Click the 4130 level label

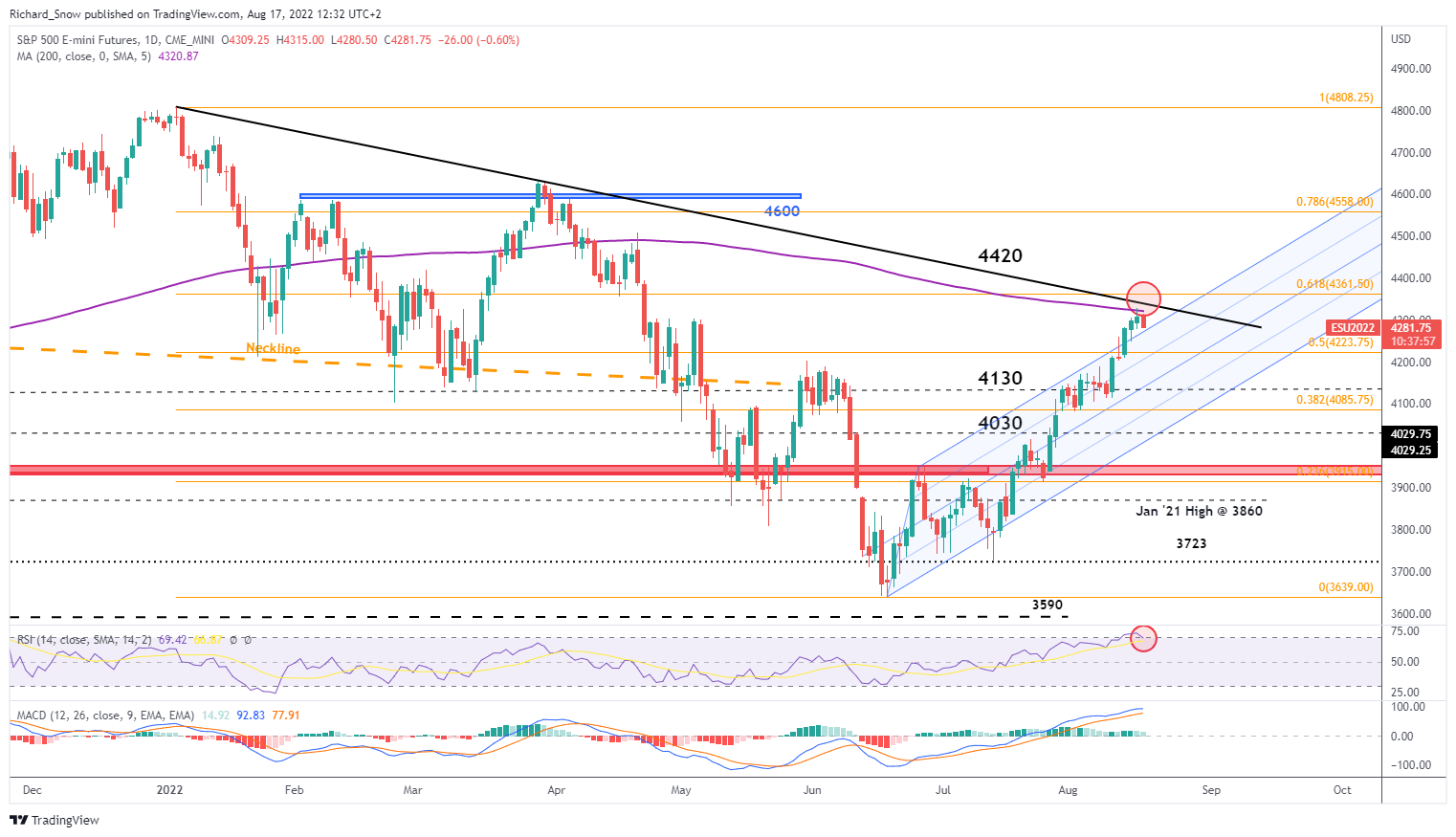click(x=1000, y=378)
